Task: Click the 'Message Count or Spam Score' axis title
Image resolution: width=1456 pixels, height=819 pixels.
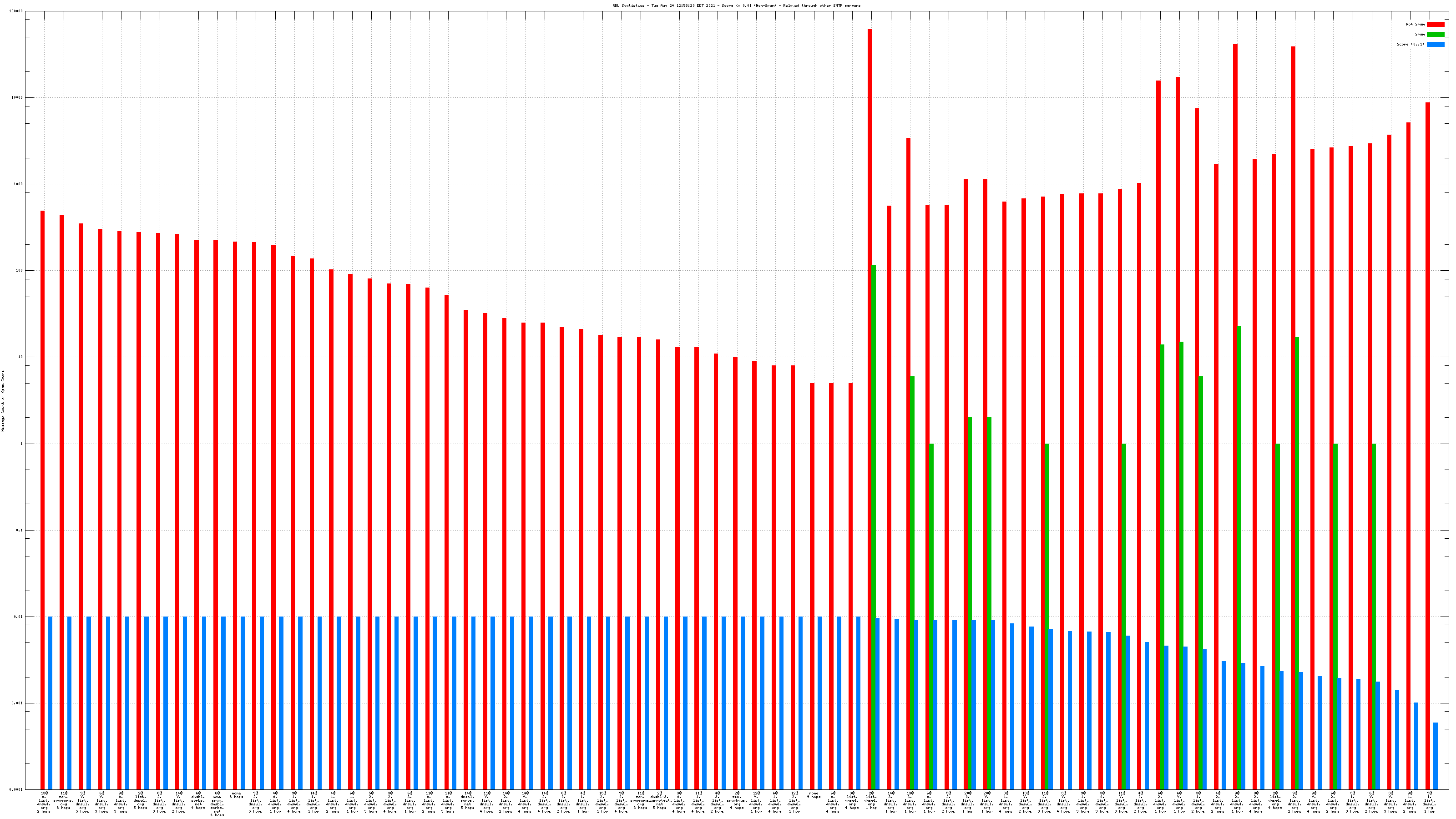Action: [x=3, y=401]
